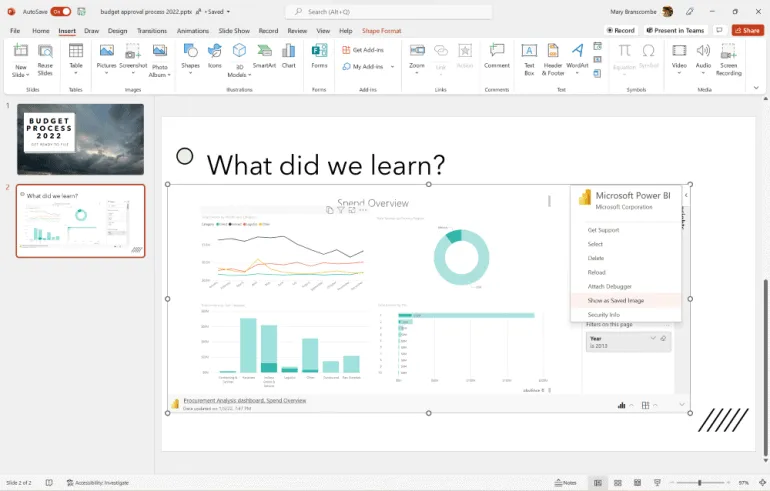
Task: Click Present in Teams
Action: click(x=676, y=30)
